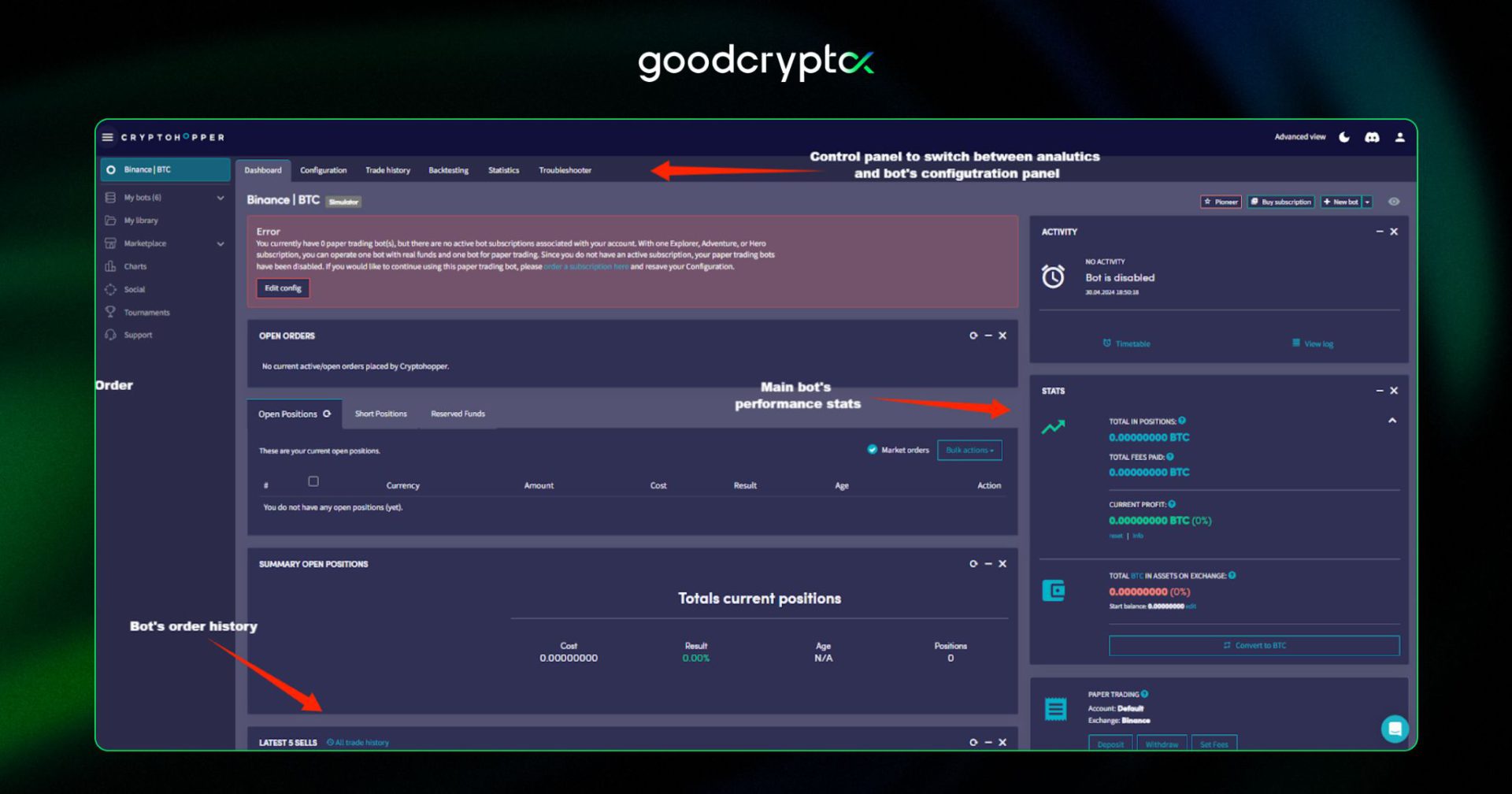
Task: Open the Discord community icon
Action: [x=1372, y=137]
